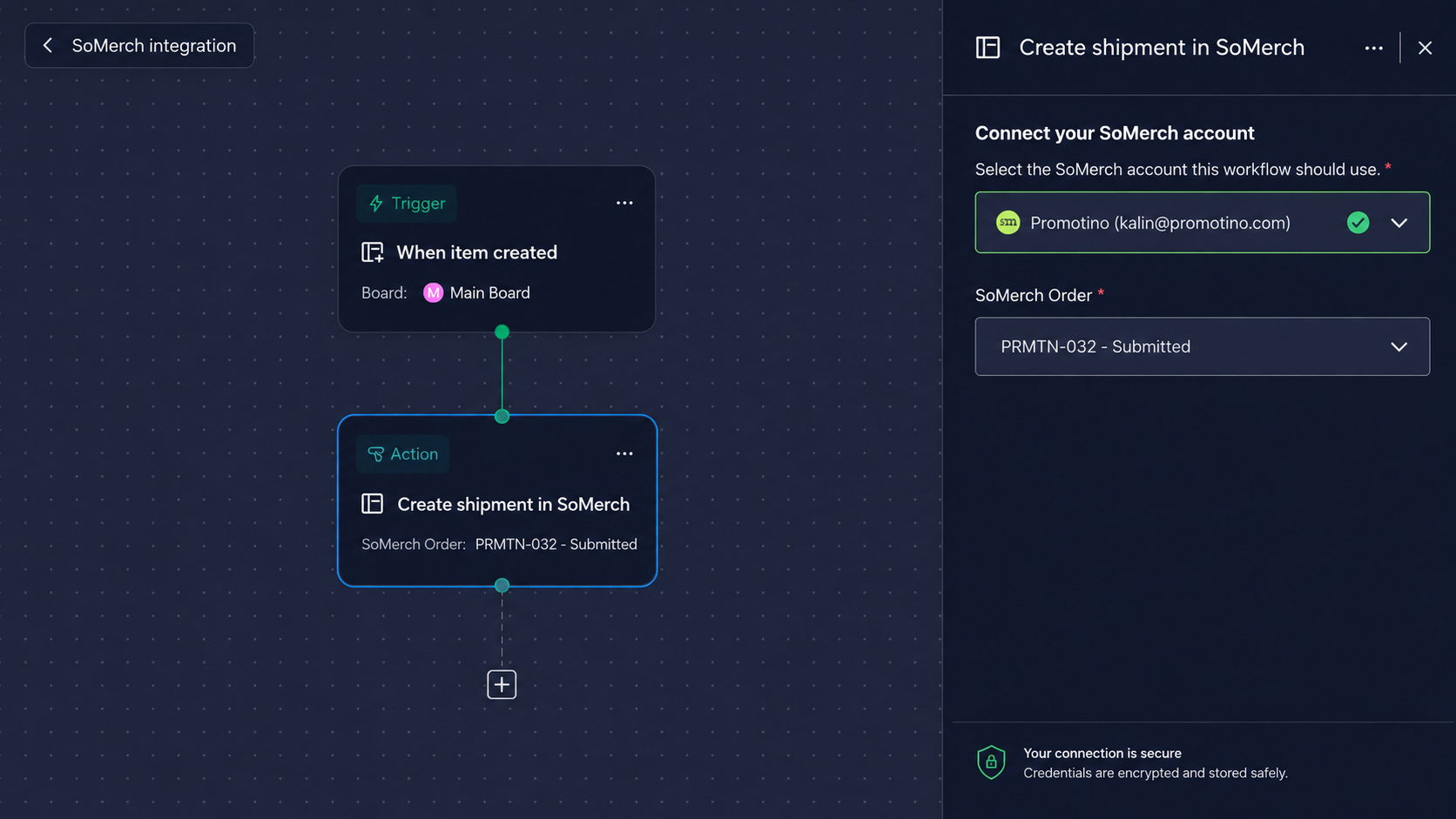1456x819 pixels.
Task: Click the Action badge icon
Action: pyautogui.click(x=375, y=454)
